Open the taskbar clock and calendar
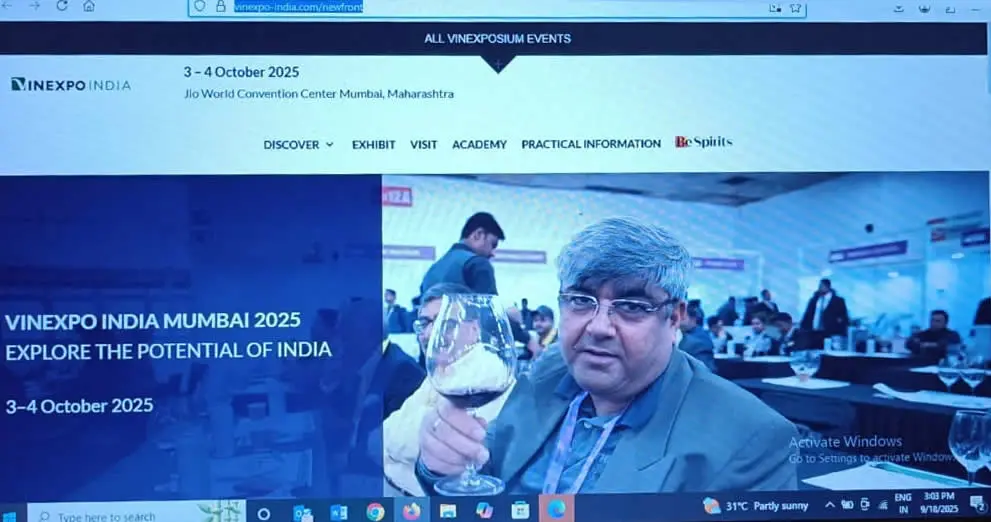The image size is (991, 522). click(x=939, y=502)
